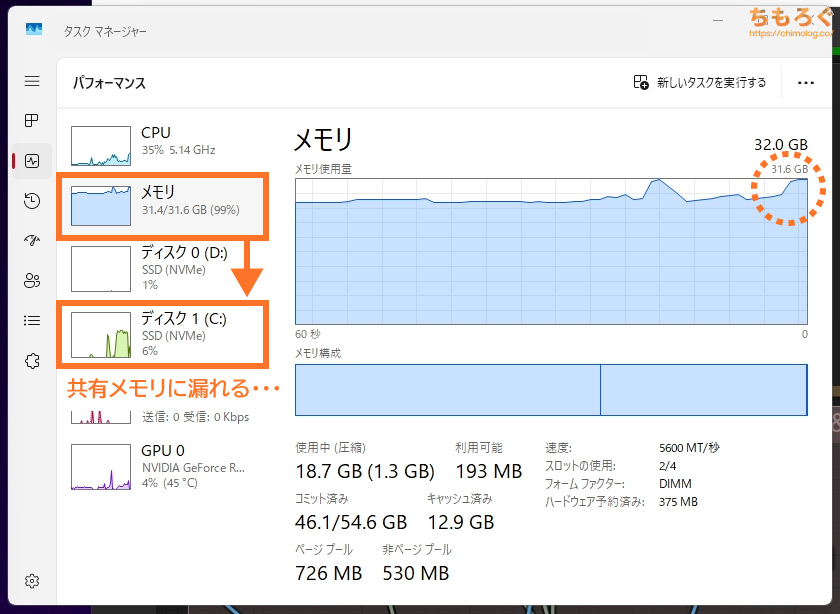This screenshot has width=840, height=614.
Task: Click the 530 MB non-paged pool value
Action: (x=416, y=573)
